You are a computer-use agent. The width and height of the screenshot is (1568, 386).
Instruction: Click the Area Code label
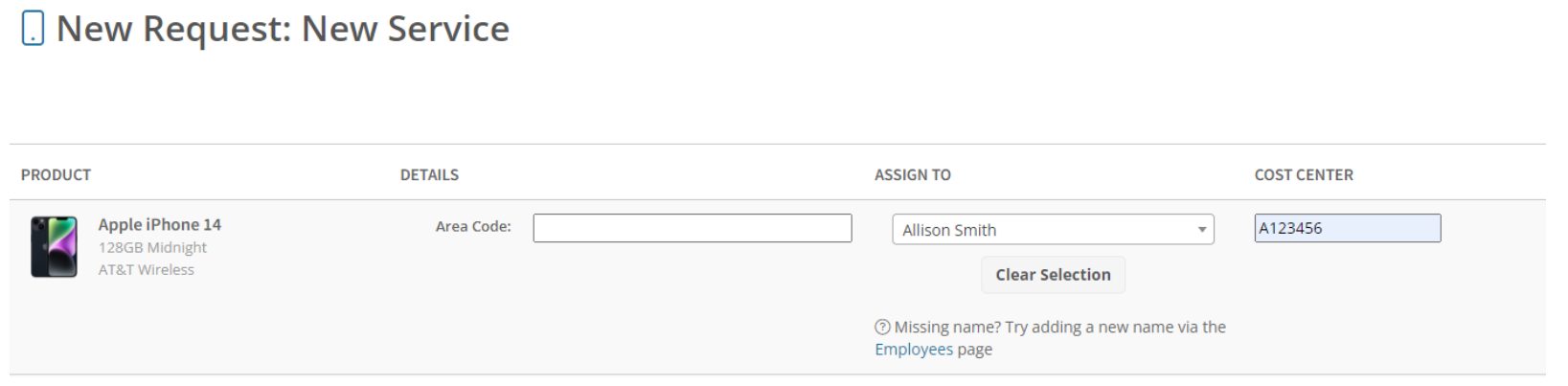[473, 226]
